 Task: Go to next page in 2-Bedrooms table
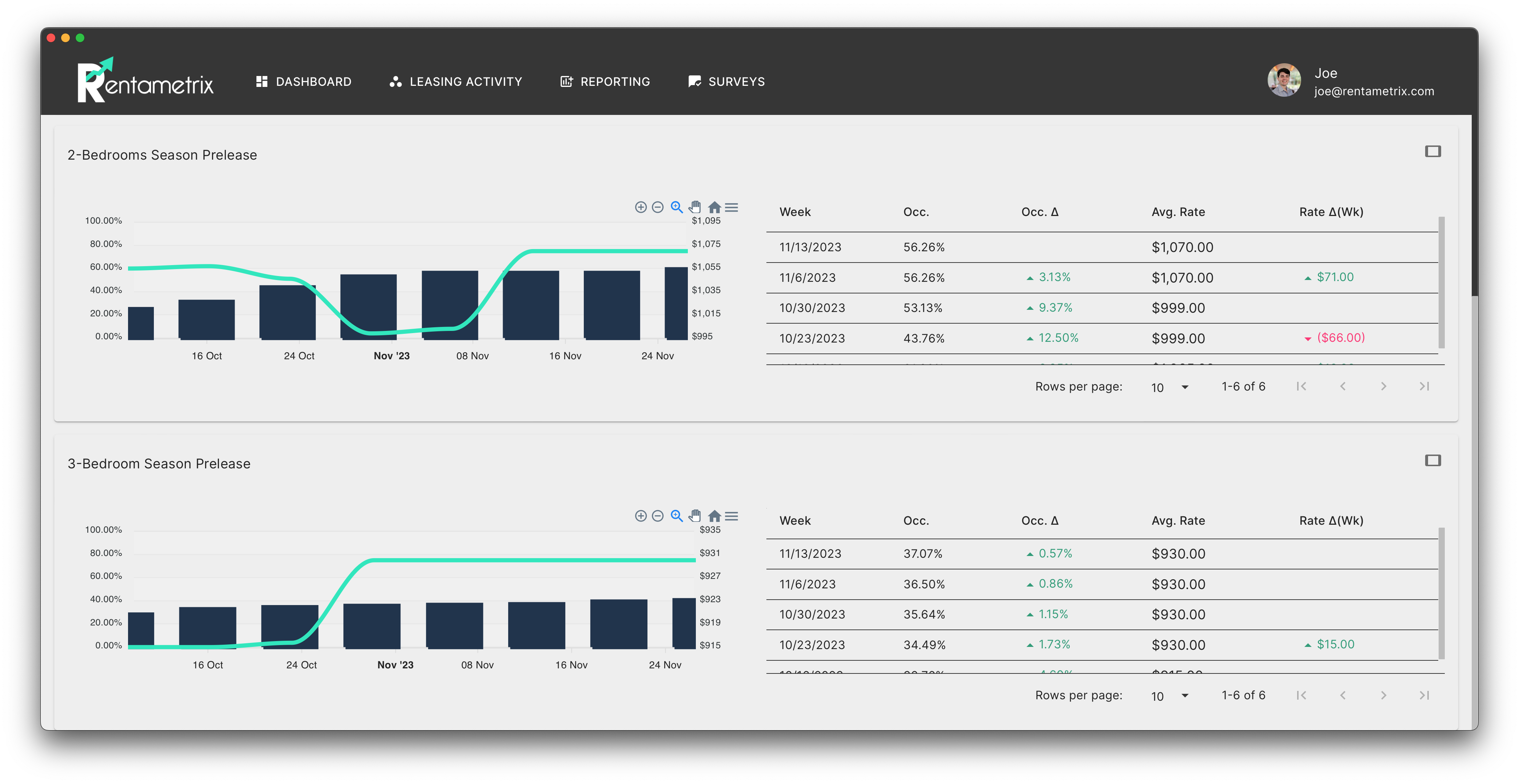point(1383,386)
